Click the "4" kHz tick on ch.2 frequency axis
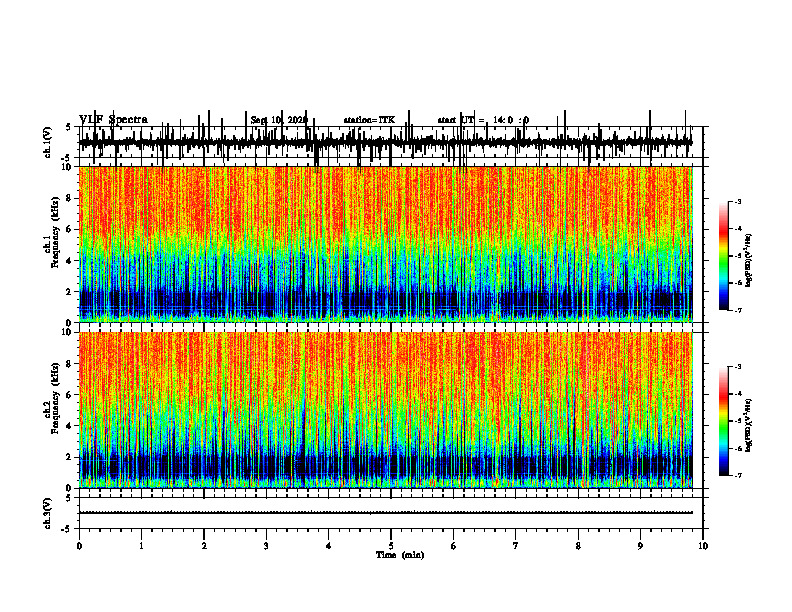The width and height of the screenshot is (792, 612). click(69, 426)
